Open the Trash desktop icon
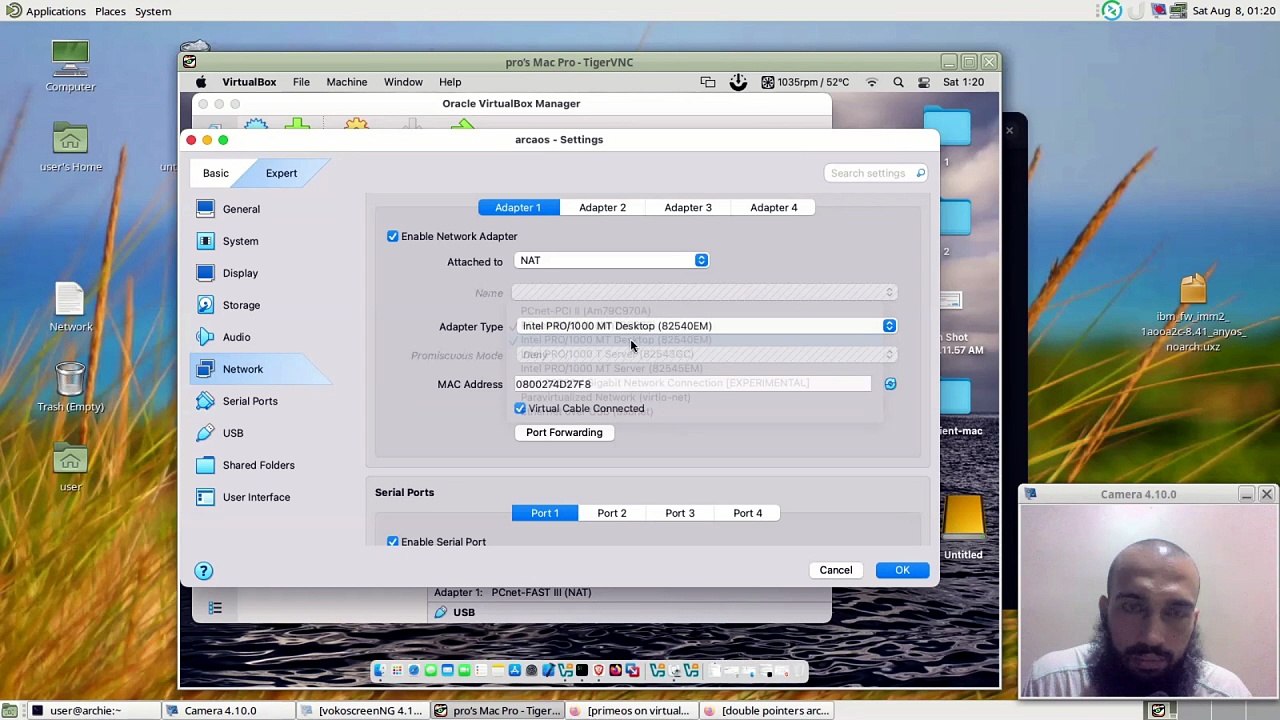 (70, 387)
